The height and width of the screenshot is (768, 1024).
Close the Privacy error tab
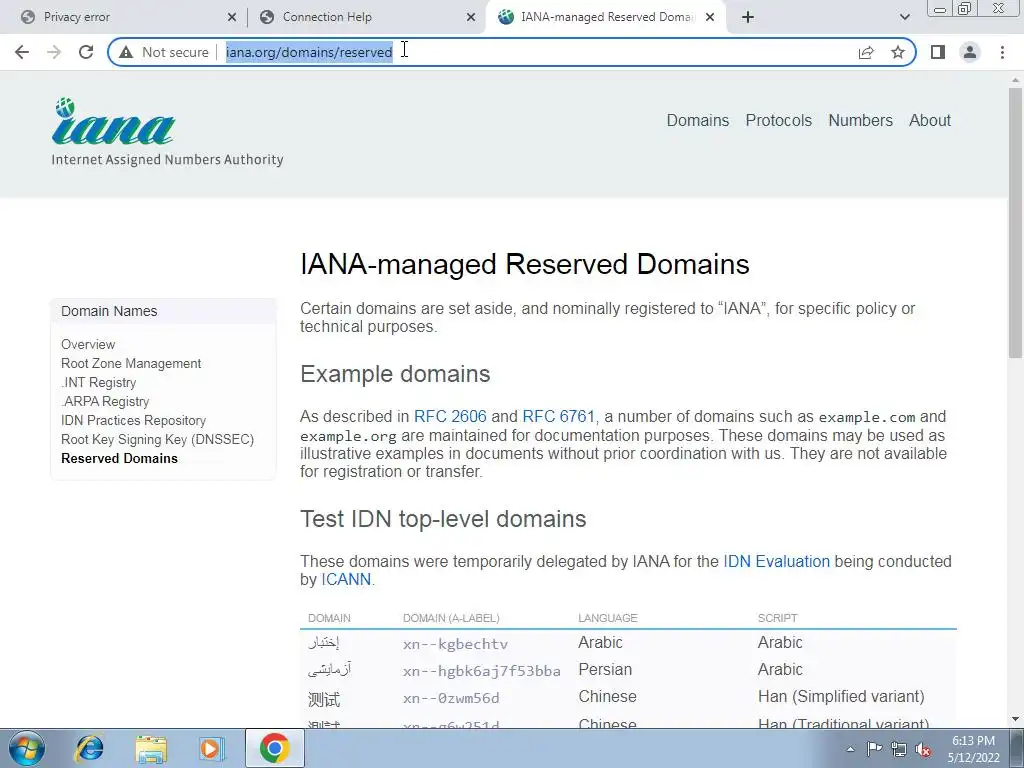tap(232, 18)
